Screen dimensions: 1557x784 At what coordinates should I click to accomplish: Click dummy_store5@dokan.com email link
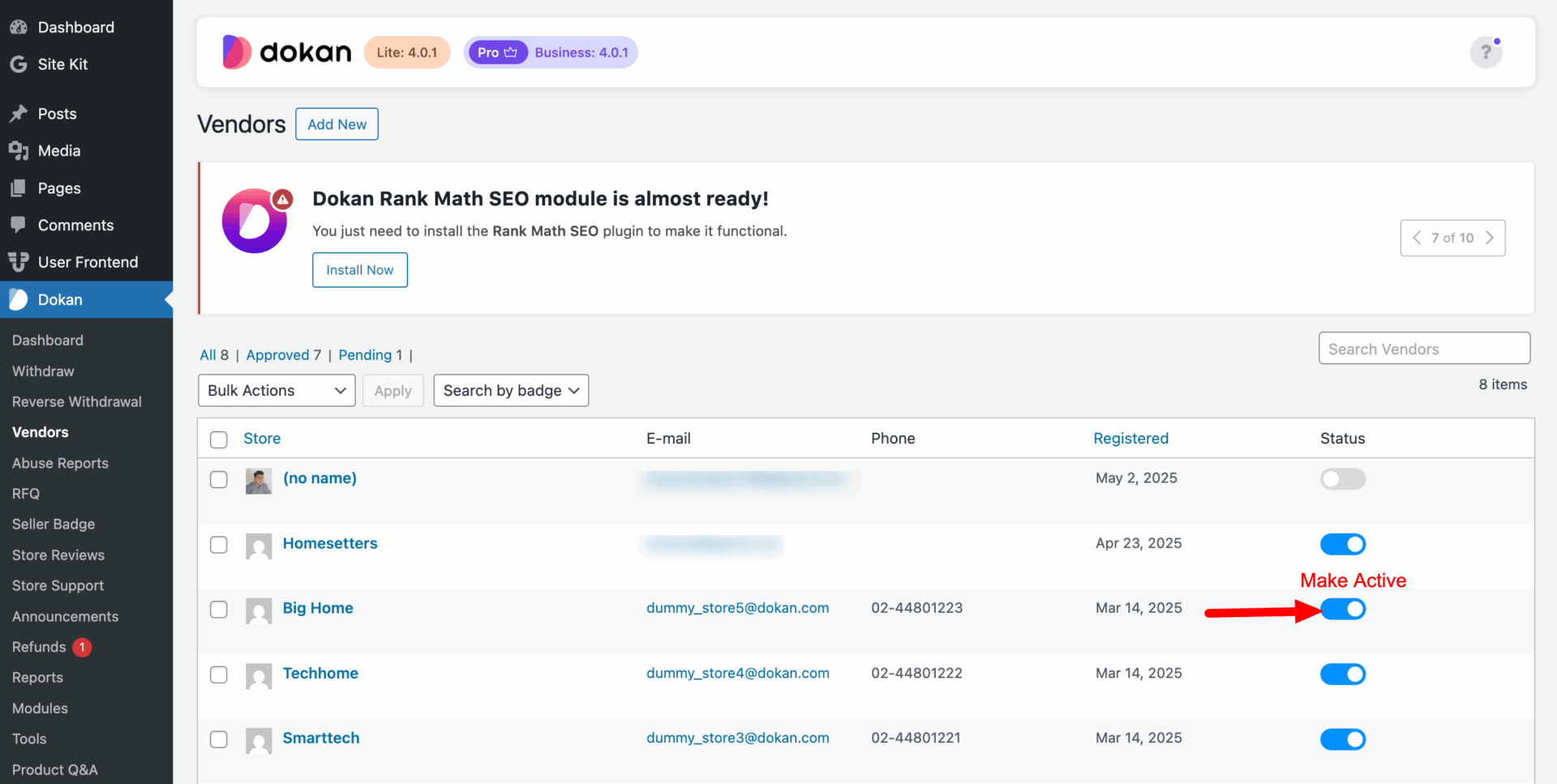tap(738, 608)
